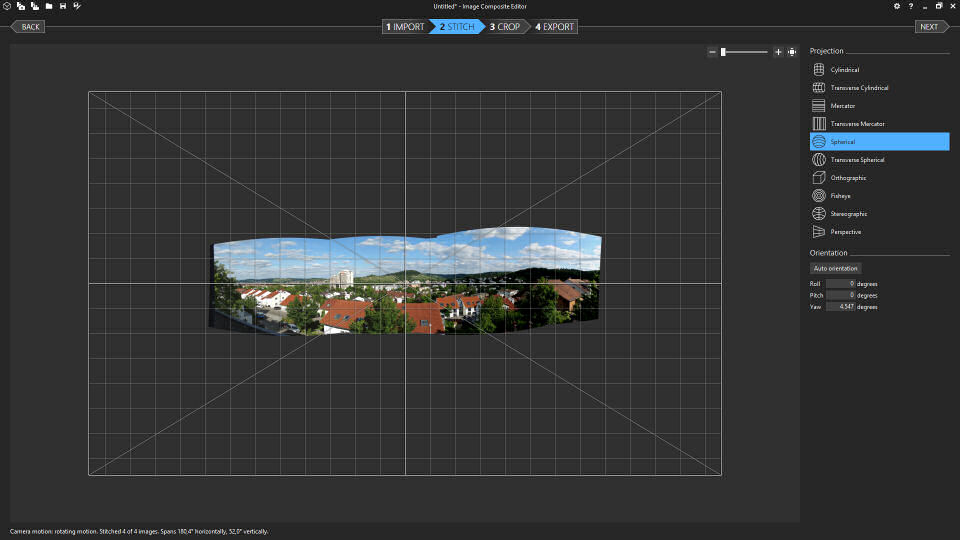
Task: Click the Yaw degrees input field
Action: pyautogui.click(x=840, y=307)
